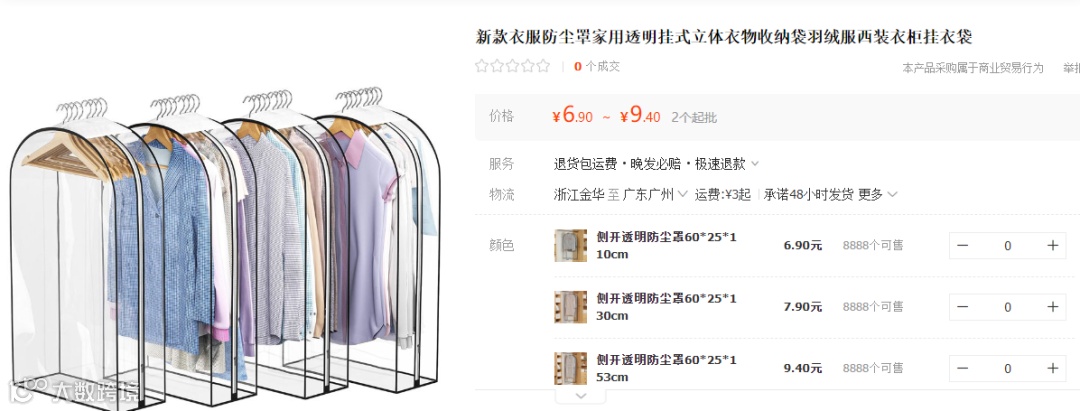Increase quantity for the 110cm dust cover

tap(1052, 246)
